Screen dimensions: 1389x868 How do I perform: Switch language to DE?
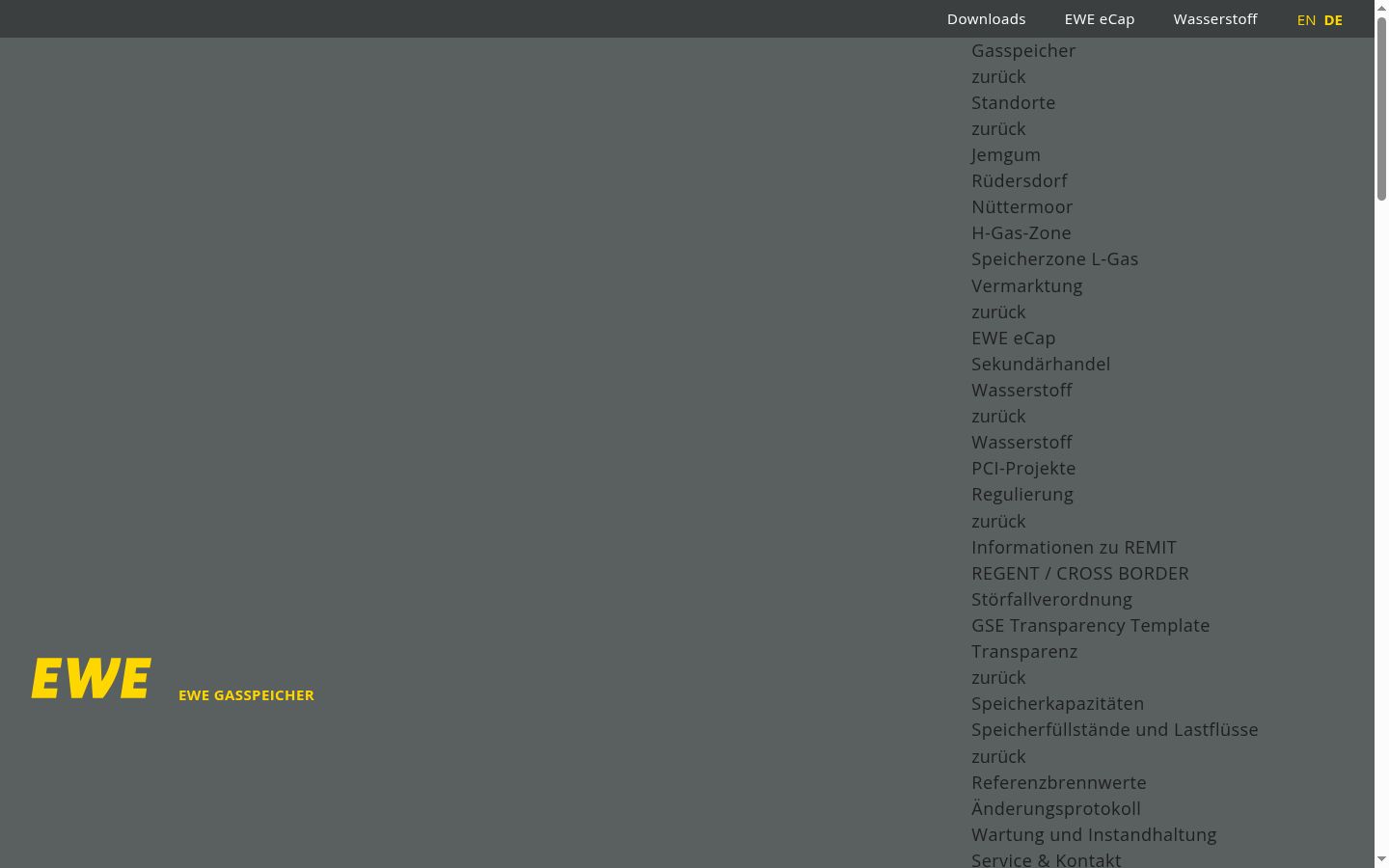click(1333, 20)
